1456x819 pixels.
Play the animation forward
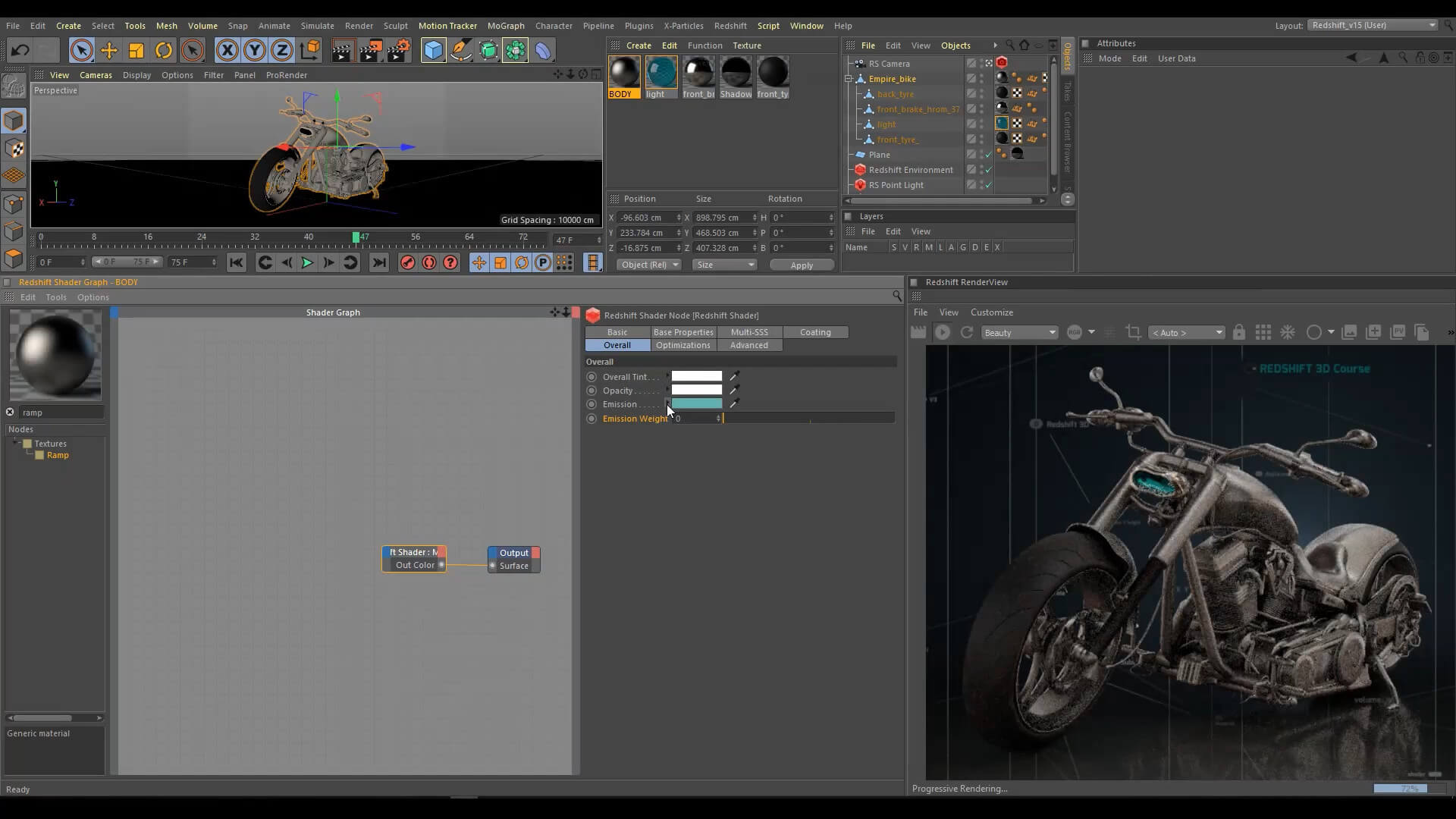(307, 263)
